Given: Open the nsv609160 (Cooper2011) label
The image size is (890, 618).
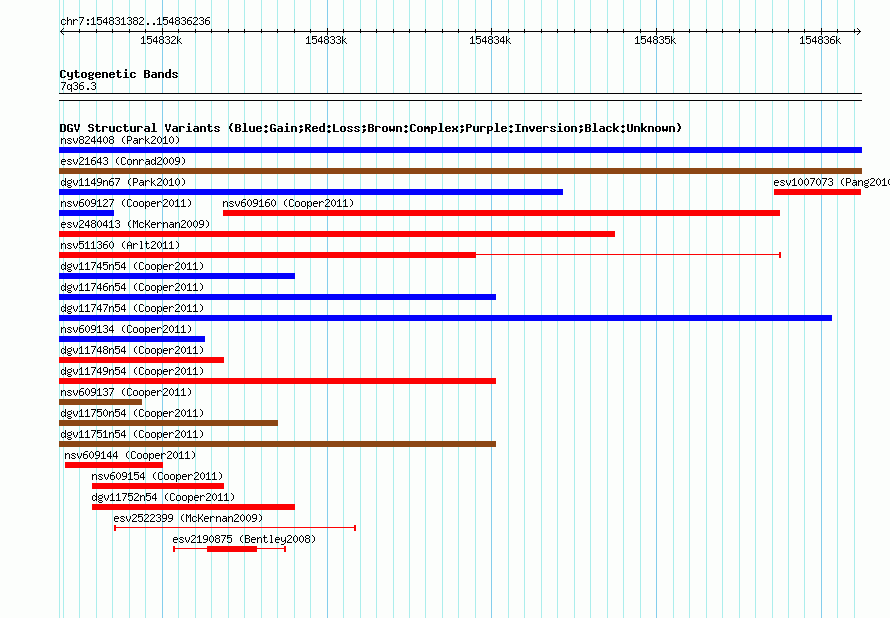Looking at the screenshot, I should click(x=288, y=203).
